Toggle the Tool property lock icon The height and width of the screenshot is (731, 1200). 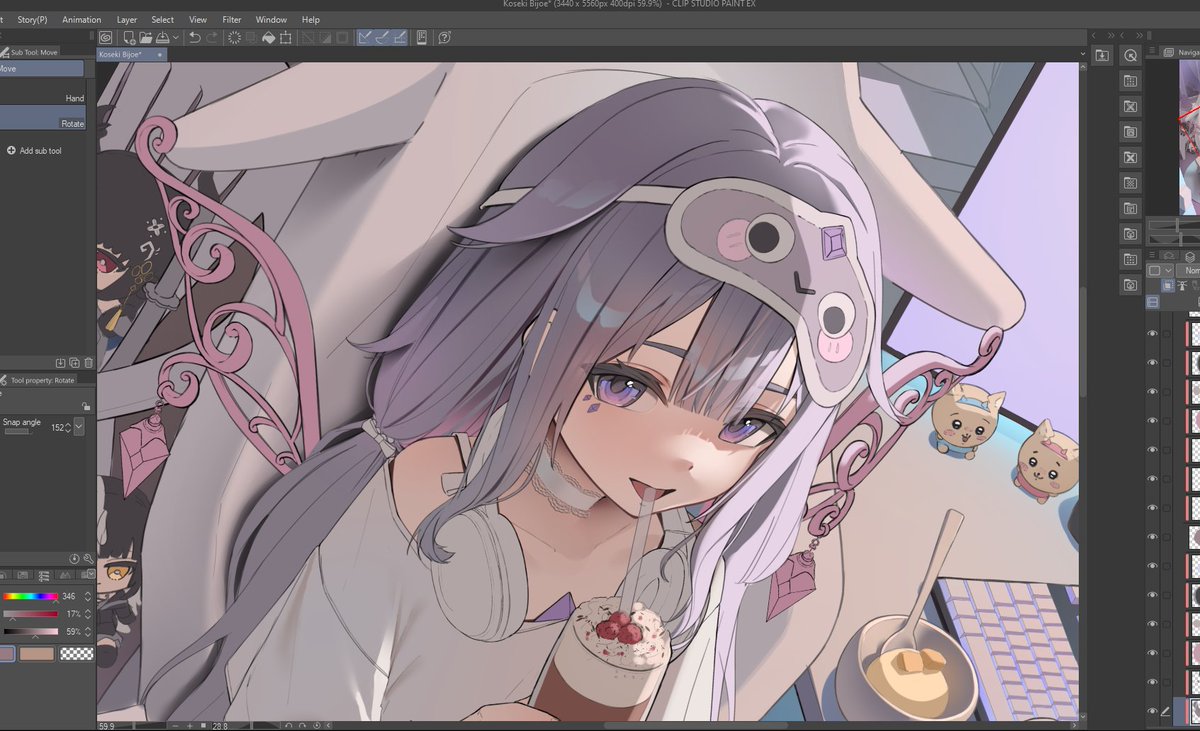click(86, 407)
